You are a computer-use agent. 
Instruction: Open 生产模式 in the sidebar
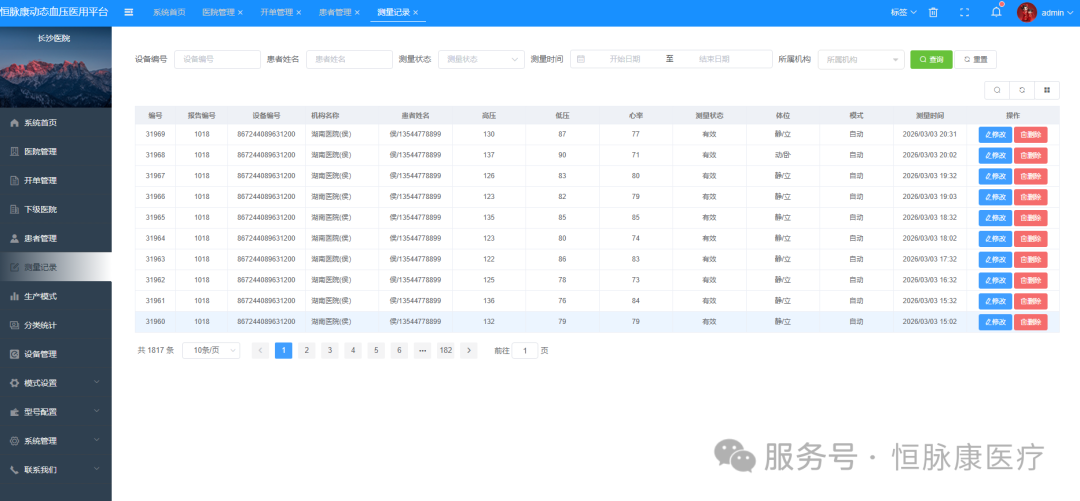point(56,296)
